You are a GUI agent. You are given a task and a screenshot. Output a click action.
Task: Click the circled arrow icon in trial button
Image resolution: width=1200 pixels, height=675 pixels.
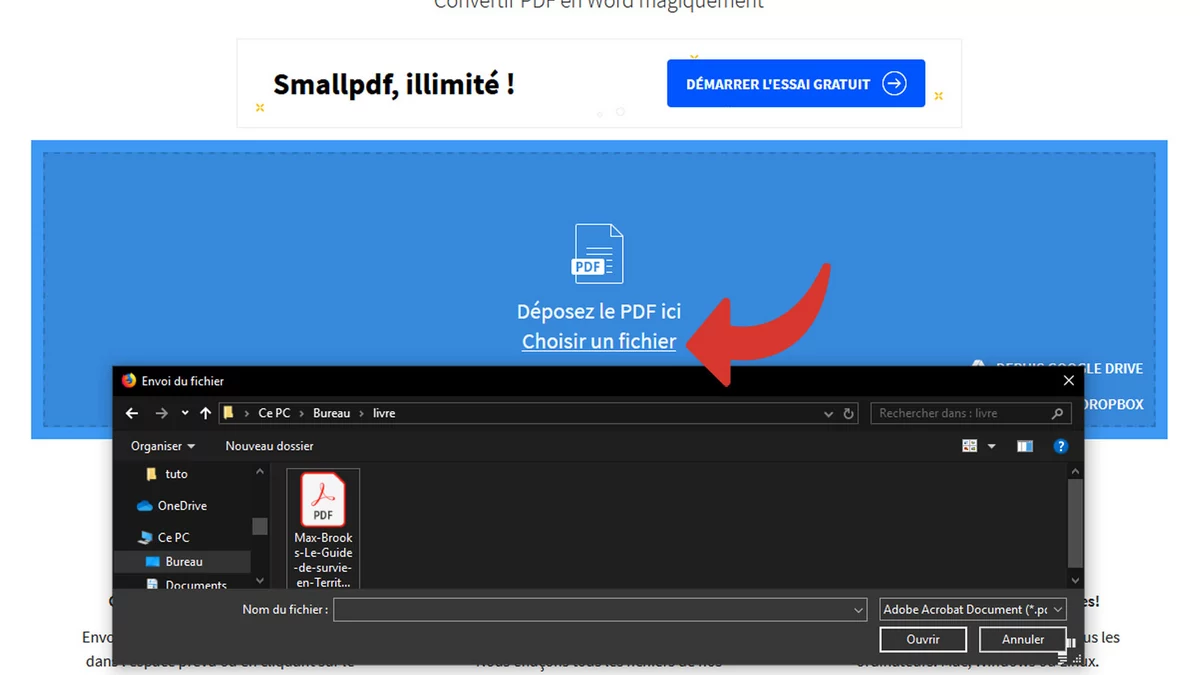point(894,84)
